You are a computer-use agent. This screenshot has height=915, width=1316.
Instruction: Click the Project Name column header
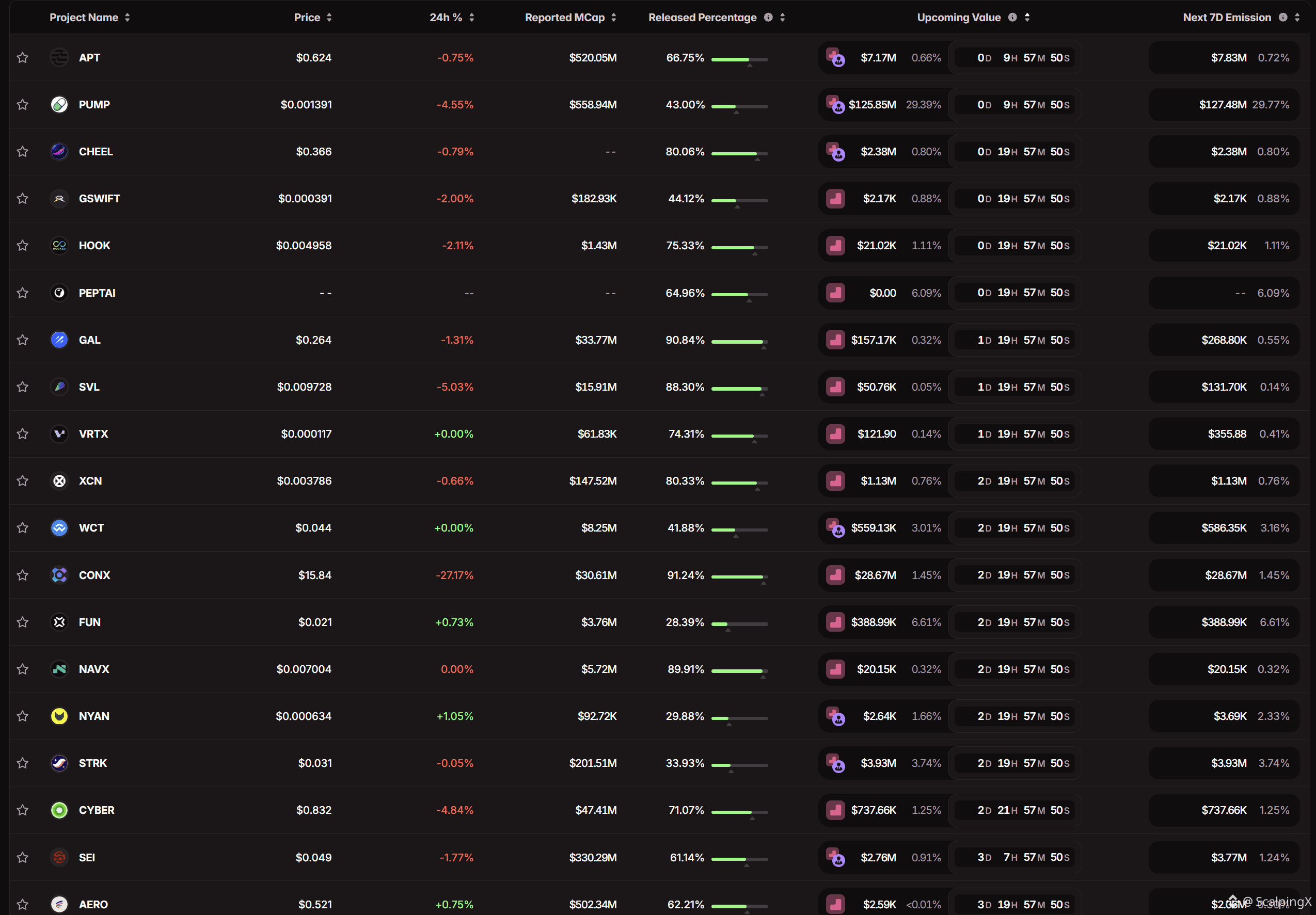(x=84, y=17)
